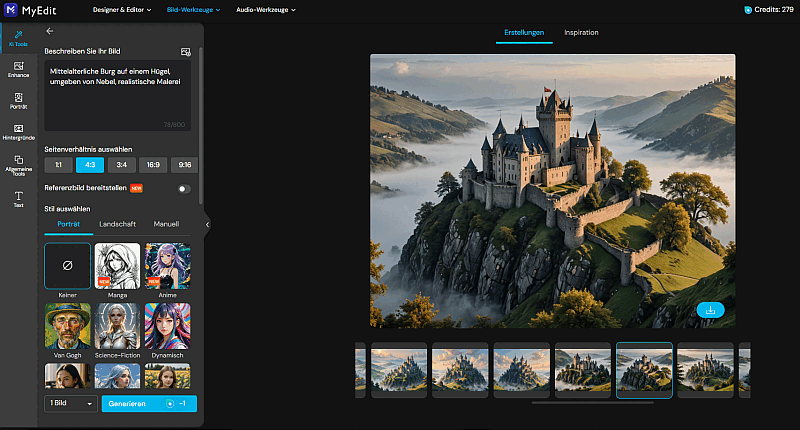Toggle Referenzbild bereitstellen switch

pyautogui.click(x=184, y=188)
